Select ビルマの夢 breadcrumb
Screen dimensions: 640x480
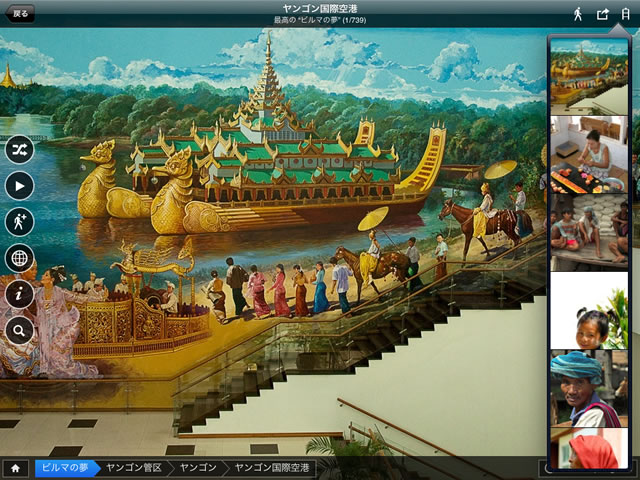coord(66,468)
